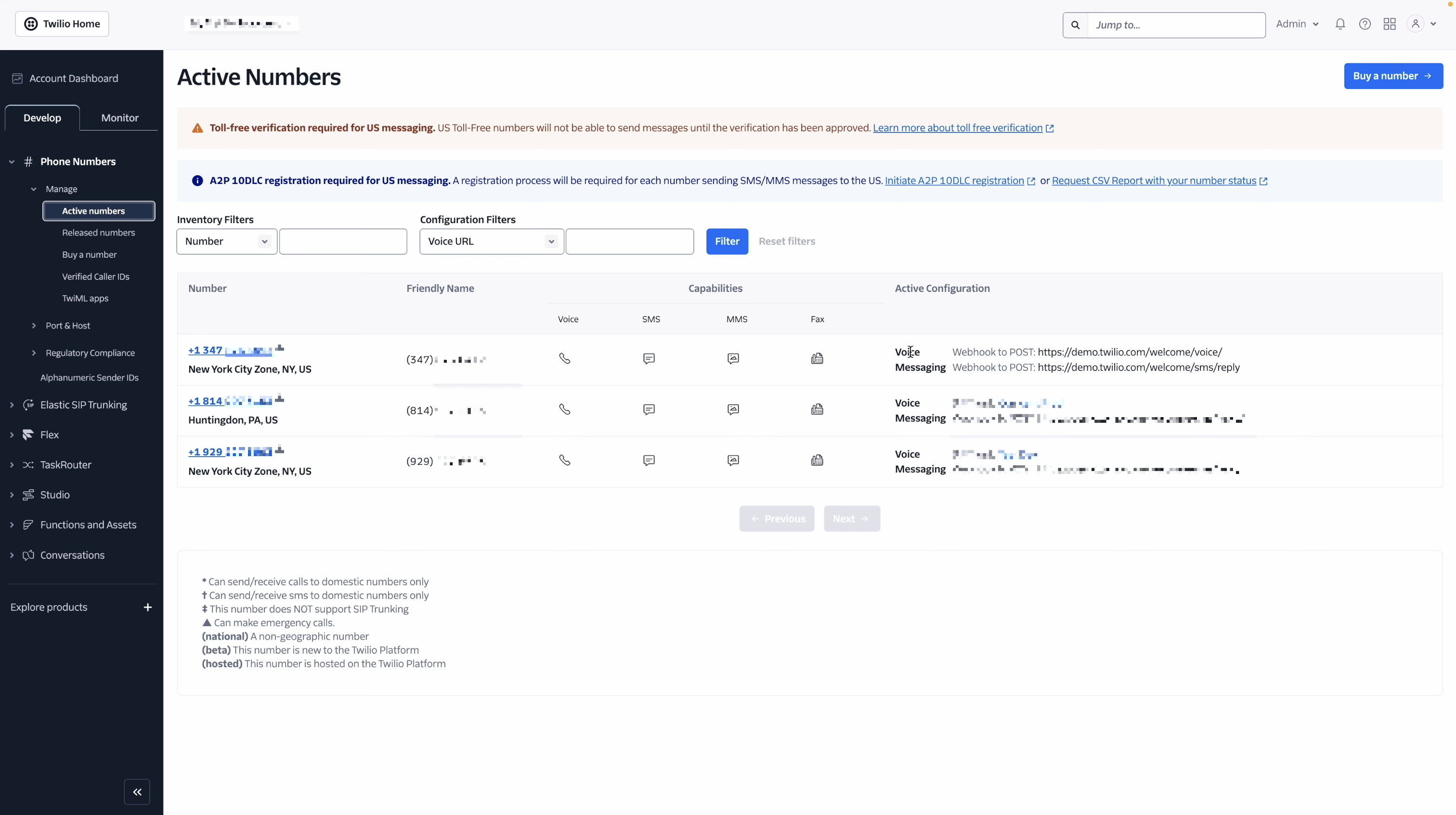Collapse the Manage submenu

click(34, 189)
